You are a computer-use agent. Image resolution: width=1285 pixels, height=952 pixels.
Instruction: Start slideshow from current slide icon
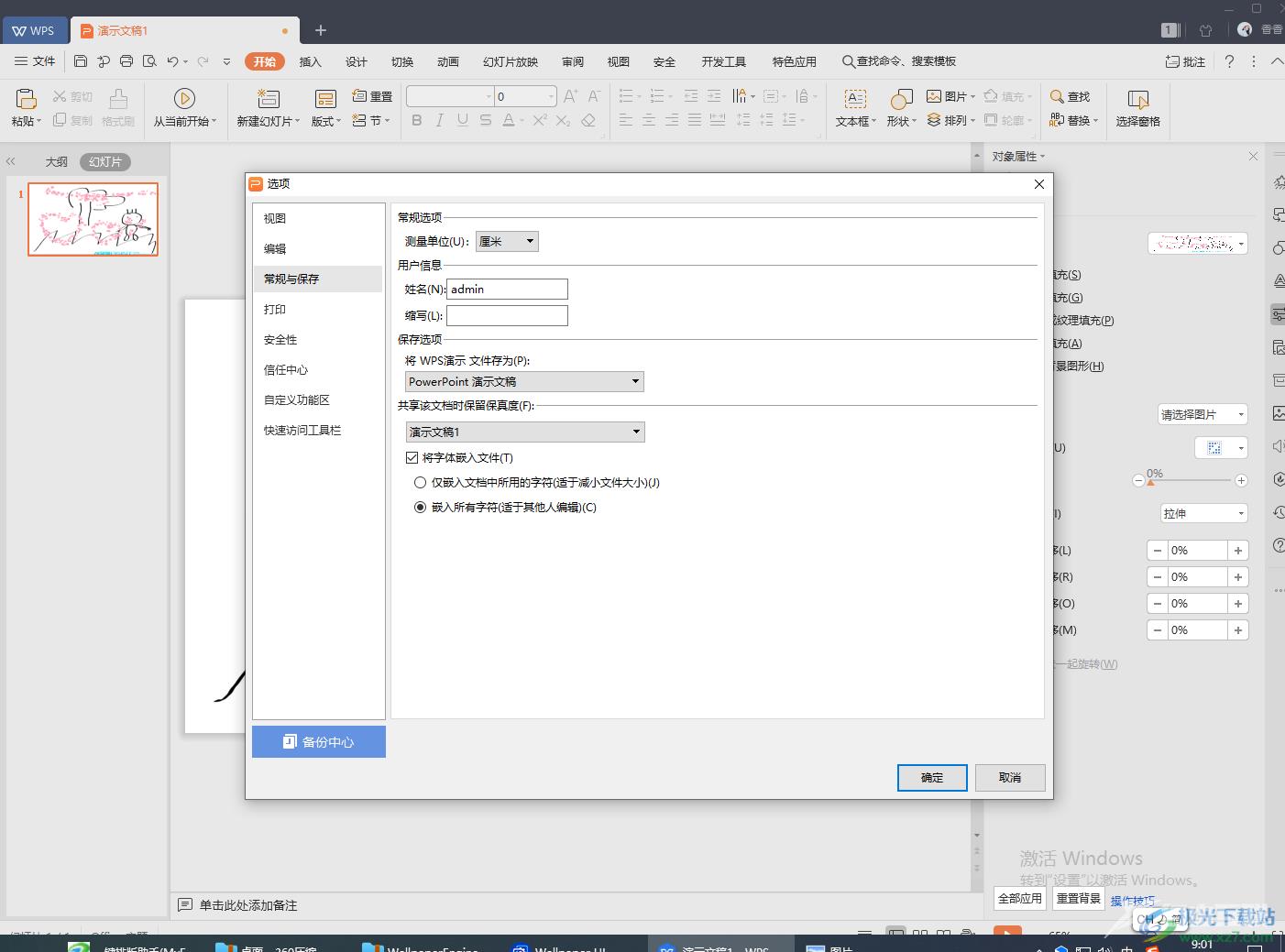point(184,98)
